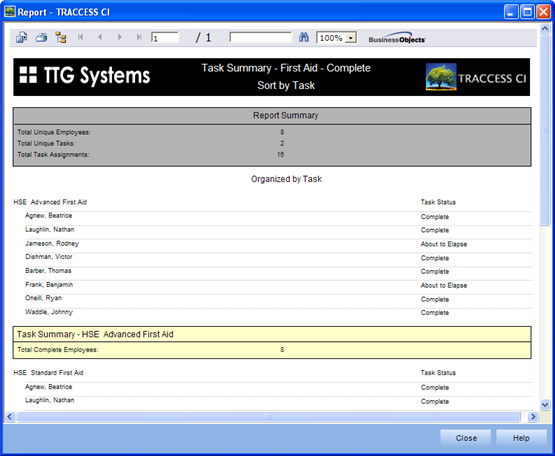Click the binoculars Find Text icon
Viewport: 555px width, 456px height.
304,37
